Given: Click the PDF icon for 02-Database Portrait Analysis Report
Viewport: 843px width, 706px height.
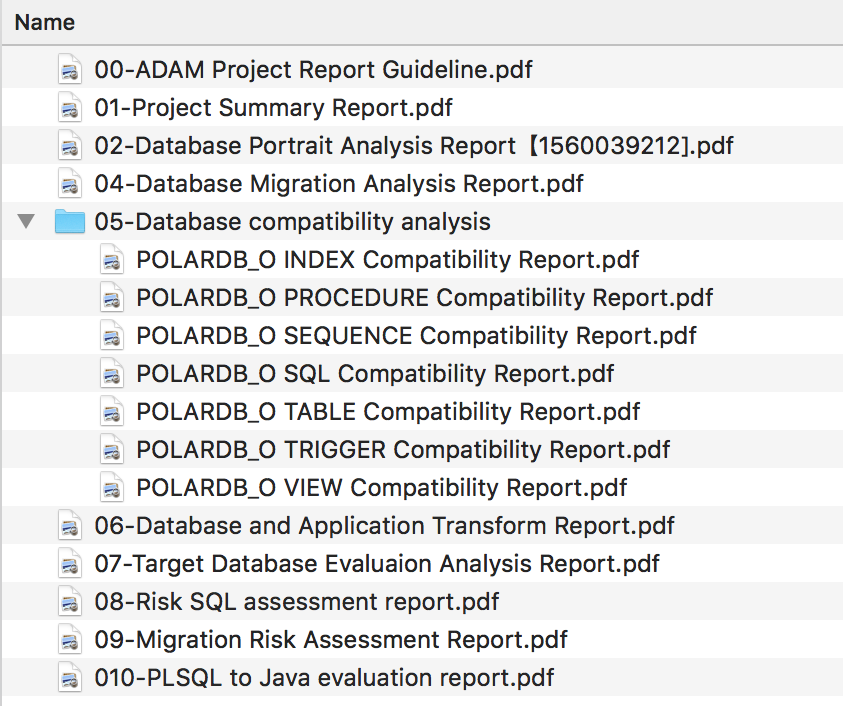Looking at the screenshot, I should point(70,146).
